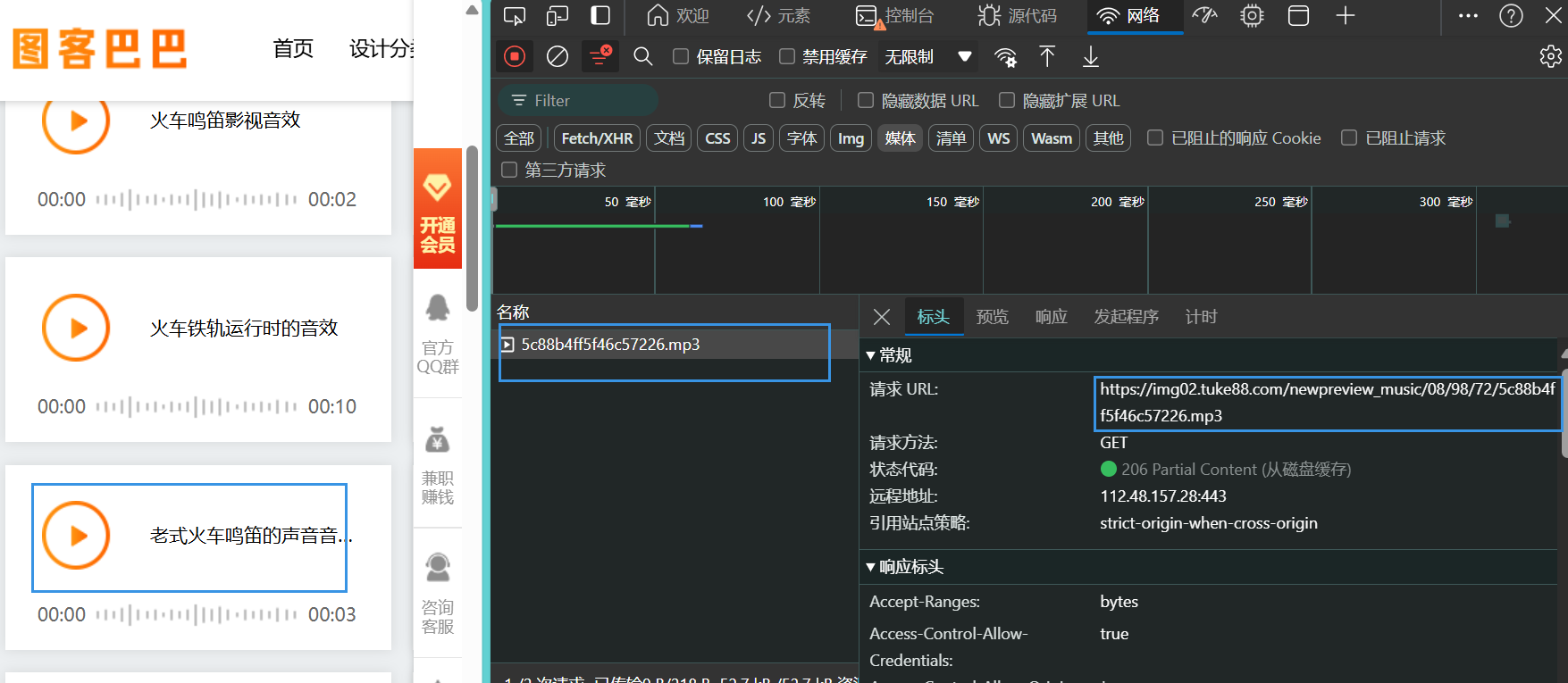
Task: Select the 全部 filter type
Action: [x=519, y=138]
